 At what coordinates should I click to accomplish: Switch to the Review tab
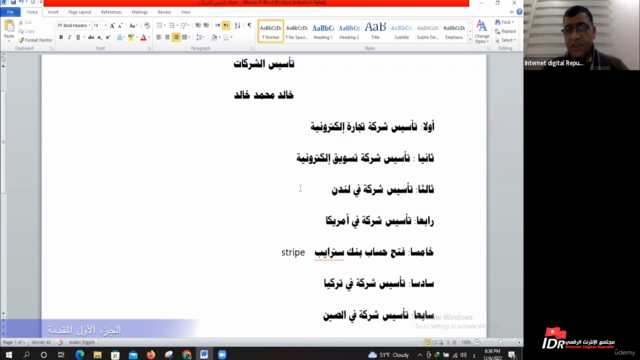point(164,12)
